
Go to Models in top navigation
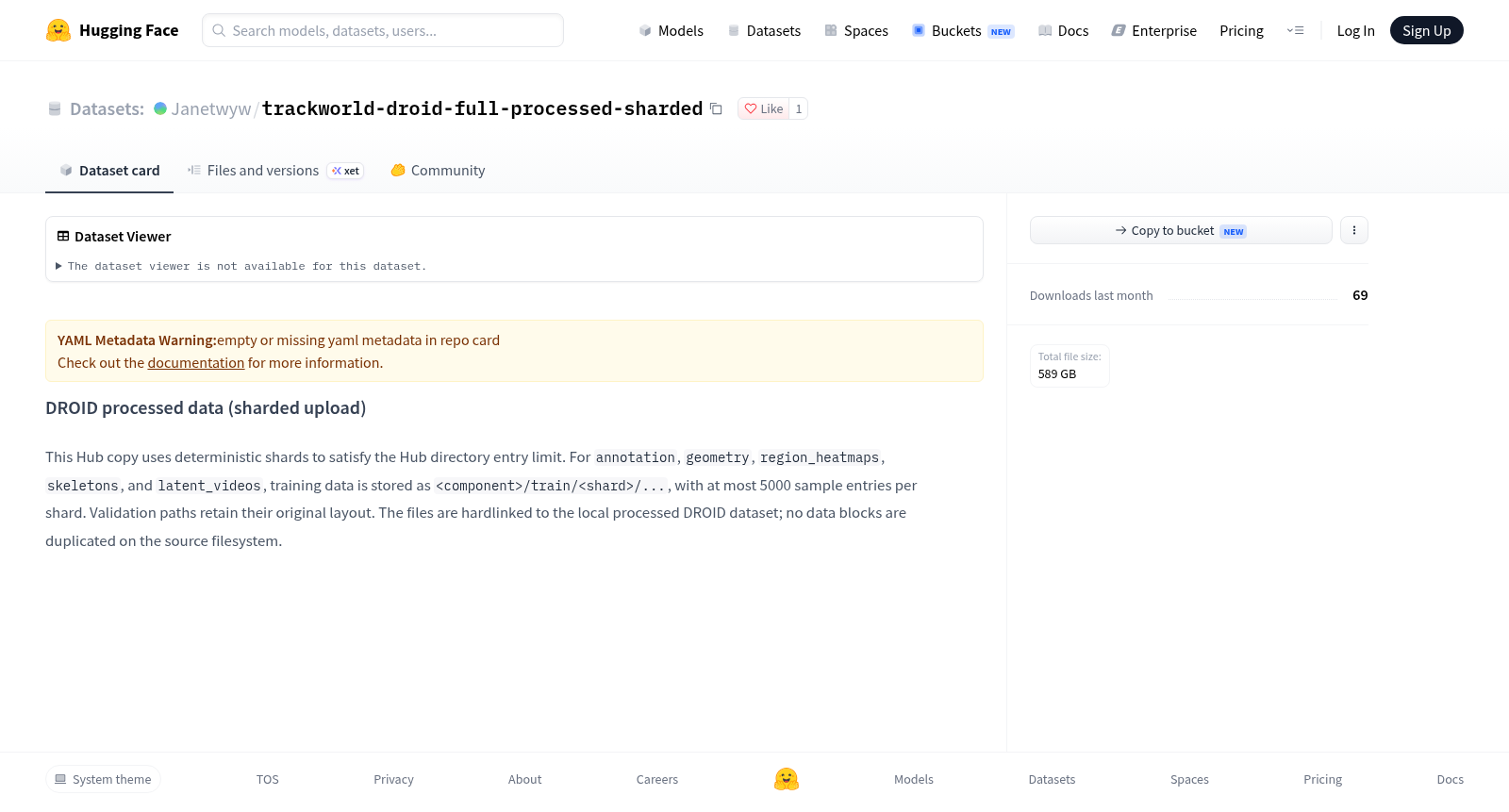(671, 30)
